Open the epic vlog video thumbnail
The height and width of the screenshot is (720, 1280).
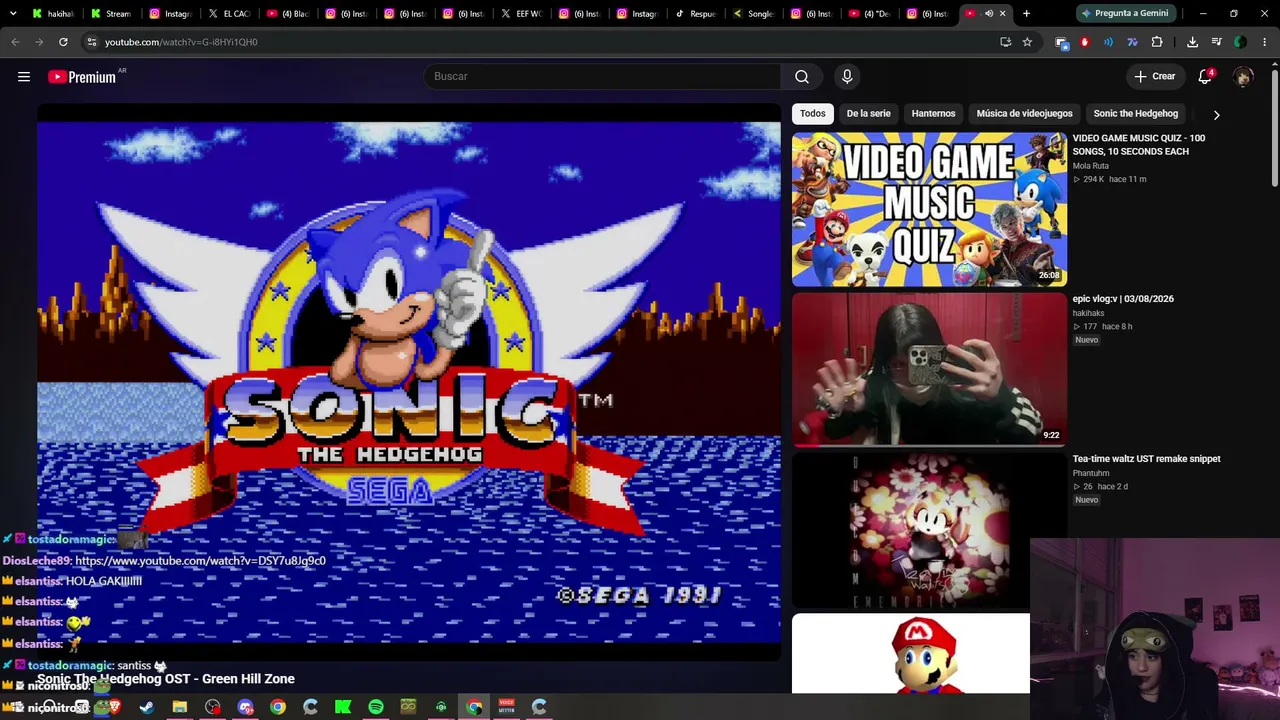coord(929,369)
